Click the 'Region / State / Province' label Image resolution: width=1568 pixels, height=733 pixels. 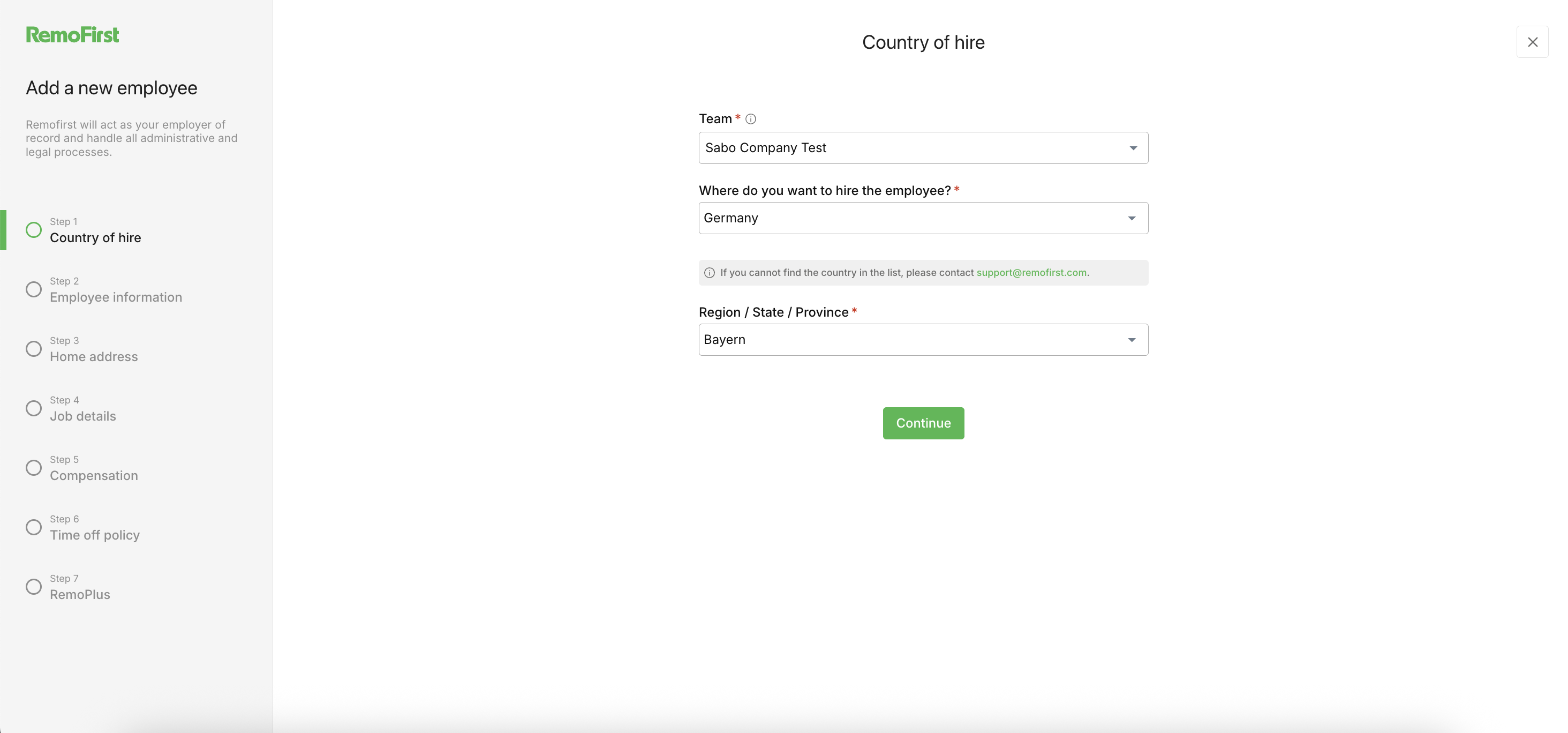click(773, 312)
